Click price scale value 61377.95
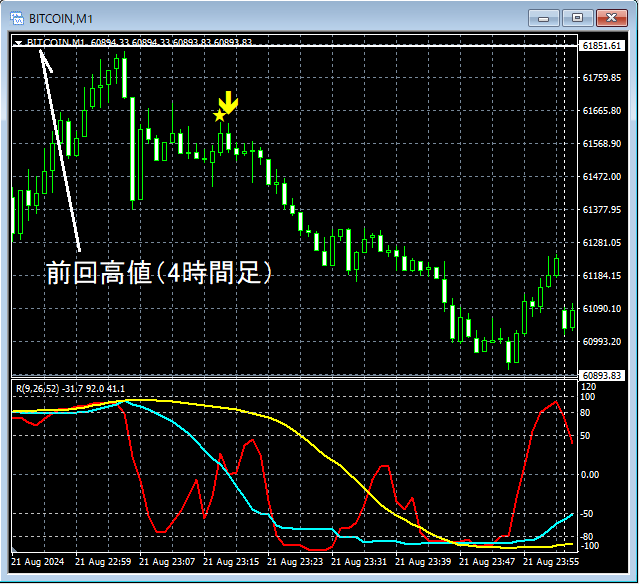This screenshot has width=640, height=584. pos(602,210)
